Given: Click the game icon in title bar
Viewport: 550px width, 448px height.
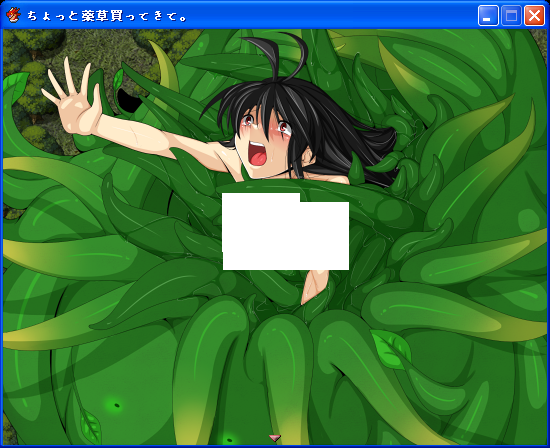Looking at the screenshot, I should [x=13, y=15].
